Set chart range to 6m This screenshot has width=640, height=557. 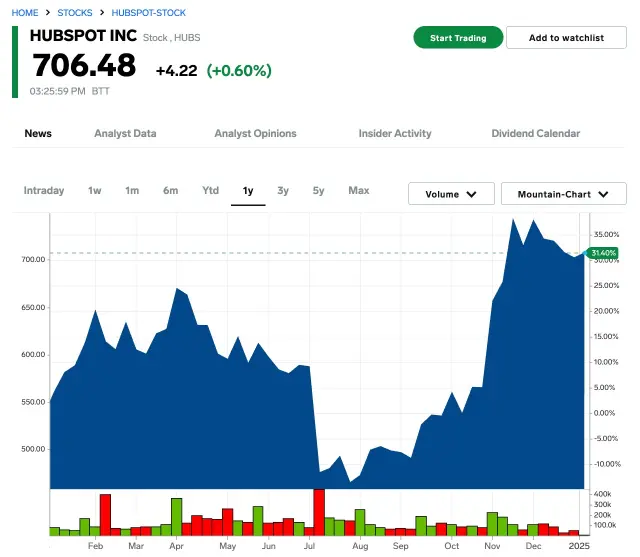(171, 190)
